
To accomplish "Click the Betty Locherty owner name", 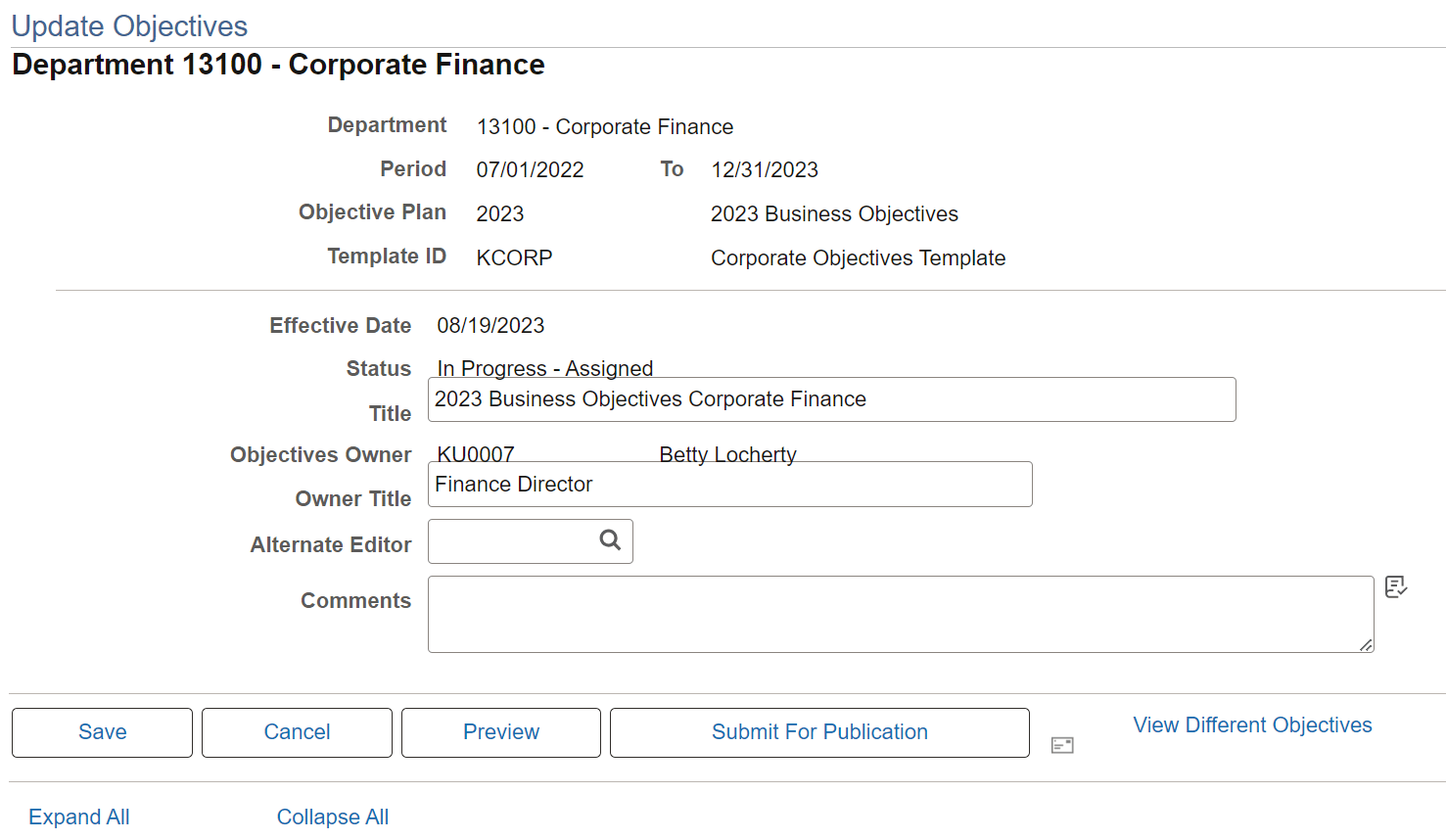I will (727, 454).
